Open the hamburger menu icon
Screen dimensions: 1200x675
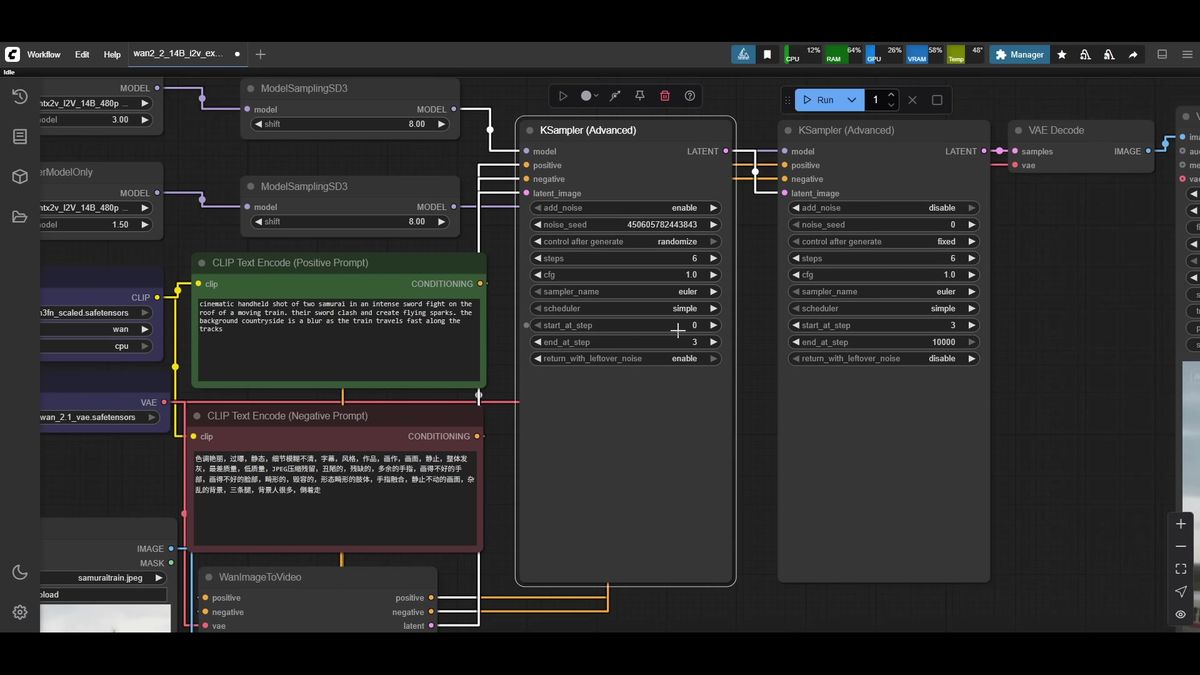click(x=1186, y=54)
